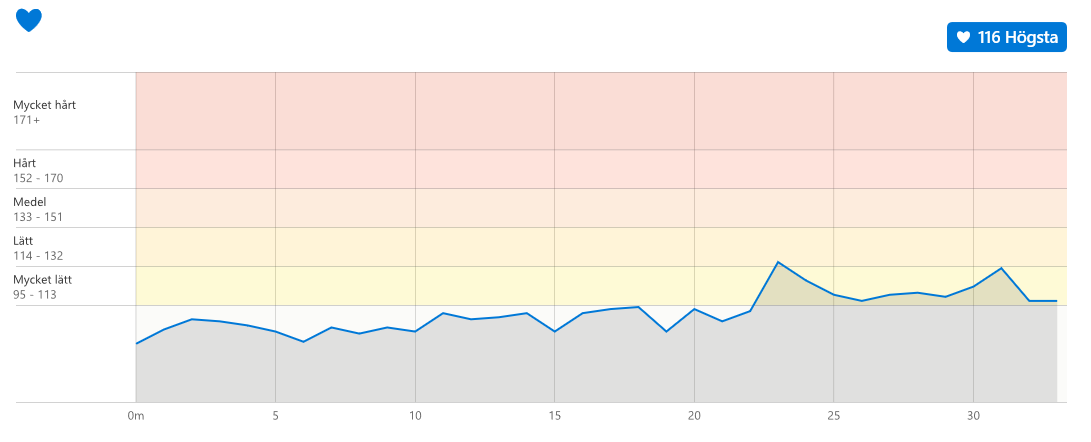Select the Medel 133 - 151 zone label
This screenshot has height=442, width=1091.
point(38,210)
